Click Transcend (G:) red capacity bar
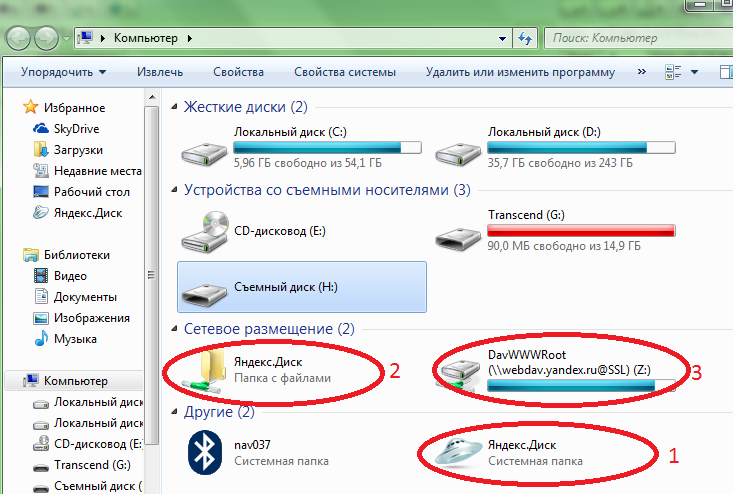Screen dimensions: 733x499 [x=581, y=231]
